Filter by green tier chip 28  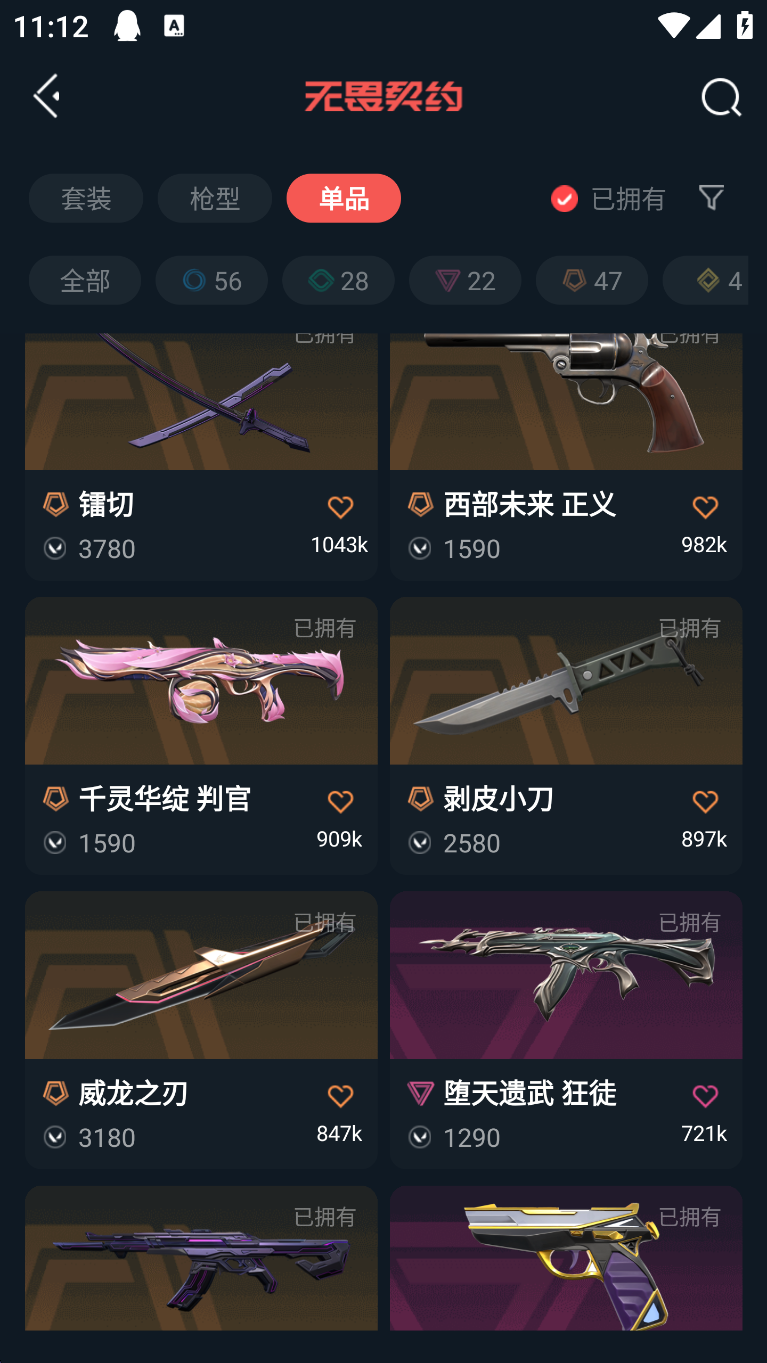(338, 280)
